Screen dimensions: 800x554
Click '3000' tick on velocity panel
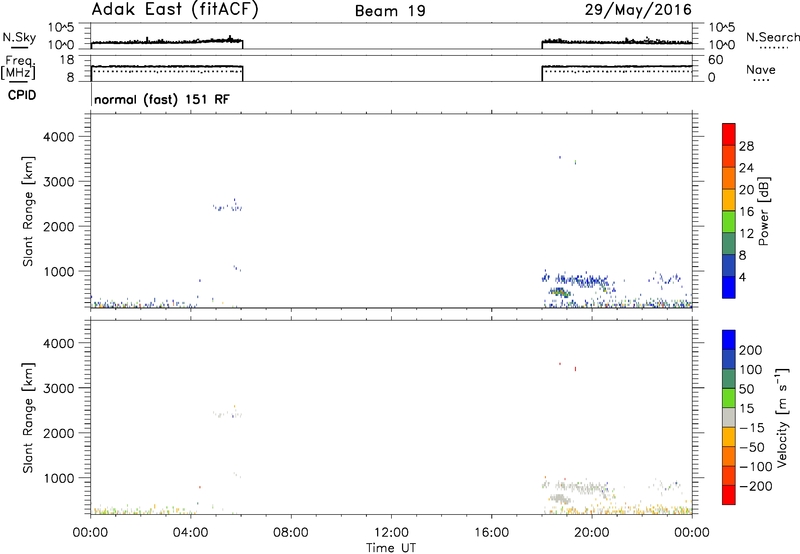point(59,388)
